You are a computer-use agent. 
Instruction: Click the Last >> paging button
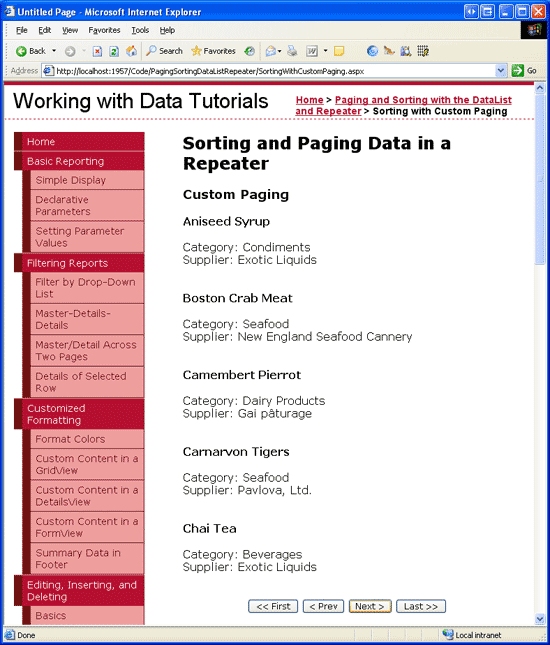tap(420, 606)
